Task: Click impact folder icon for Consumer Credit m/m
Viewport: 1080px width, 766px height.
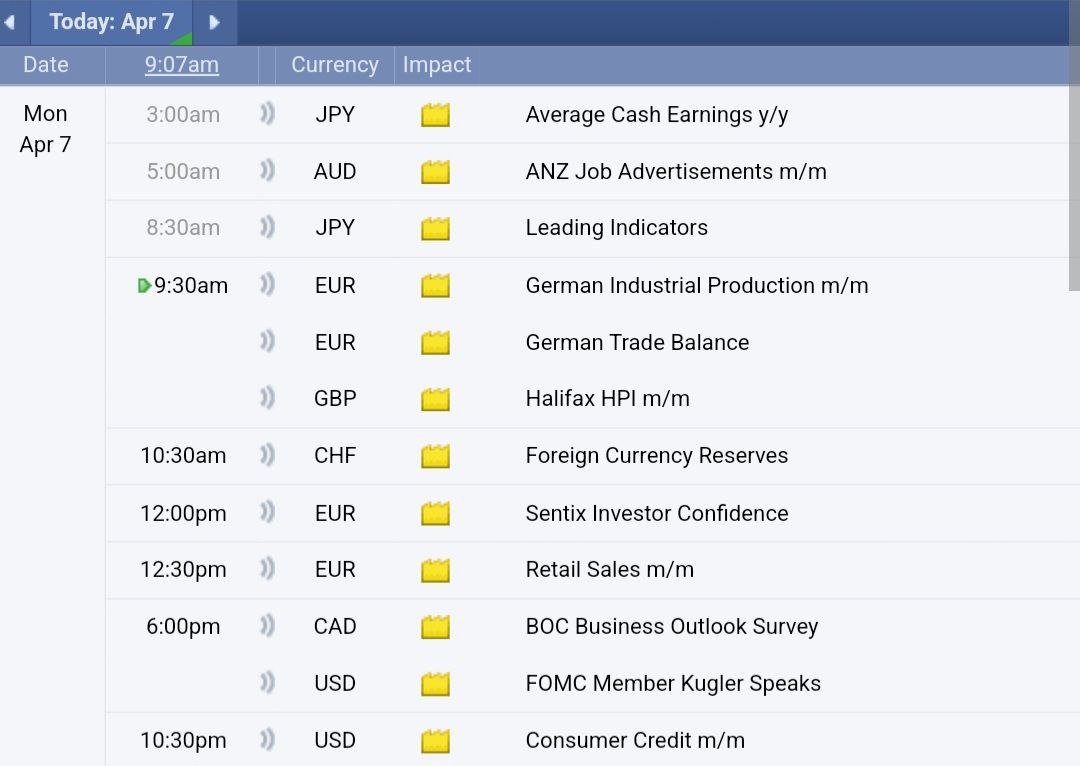Action: point(435,741)
